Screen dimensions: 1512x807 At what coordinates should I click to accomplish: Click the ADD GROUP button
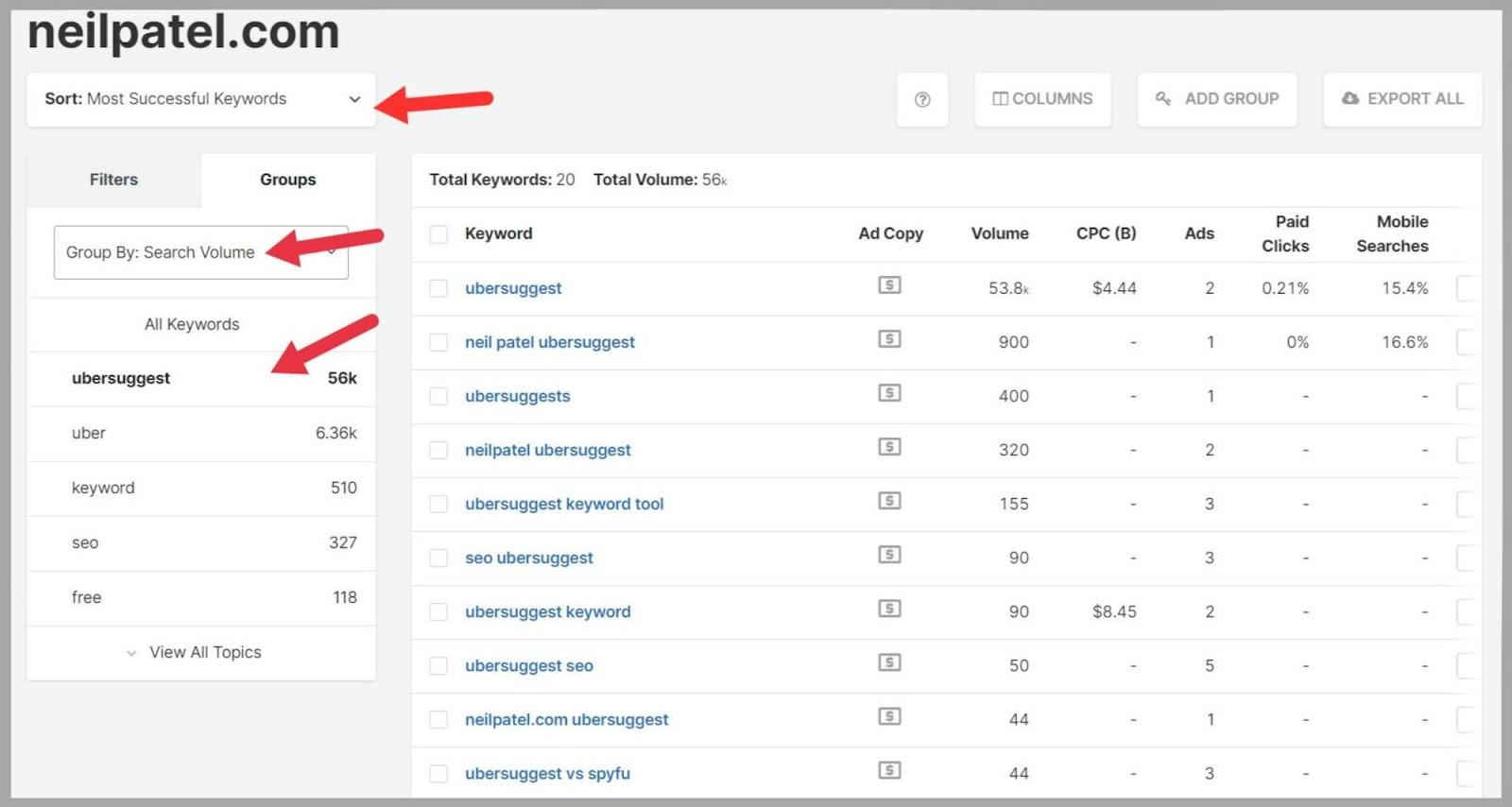point(1217,99)
